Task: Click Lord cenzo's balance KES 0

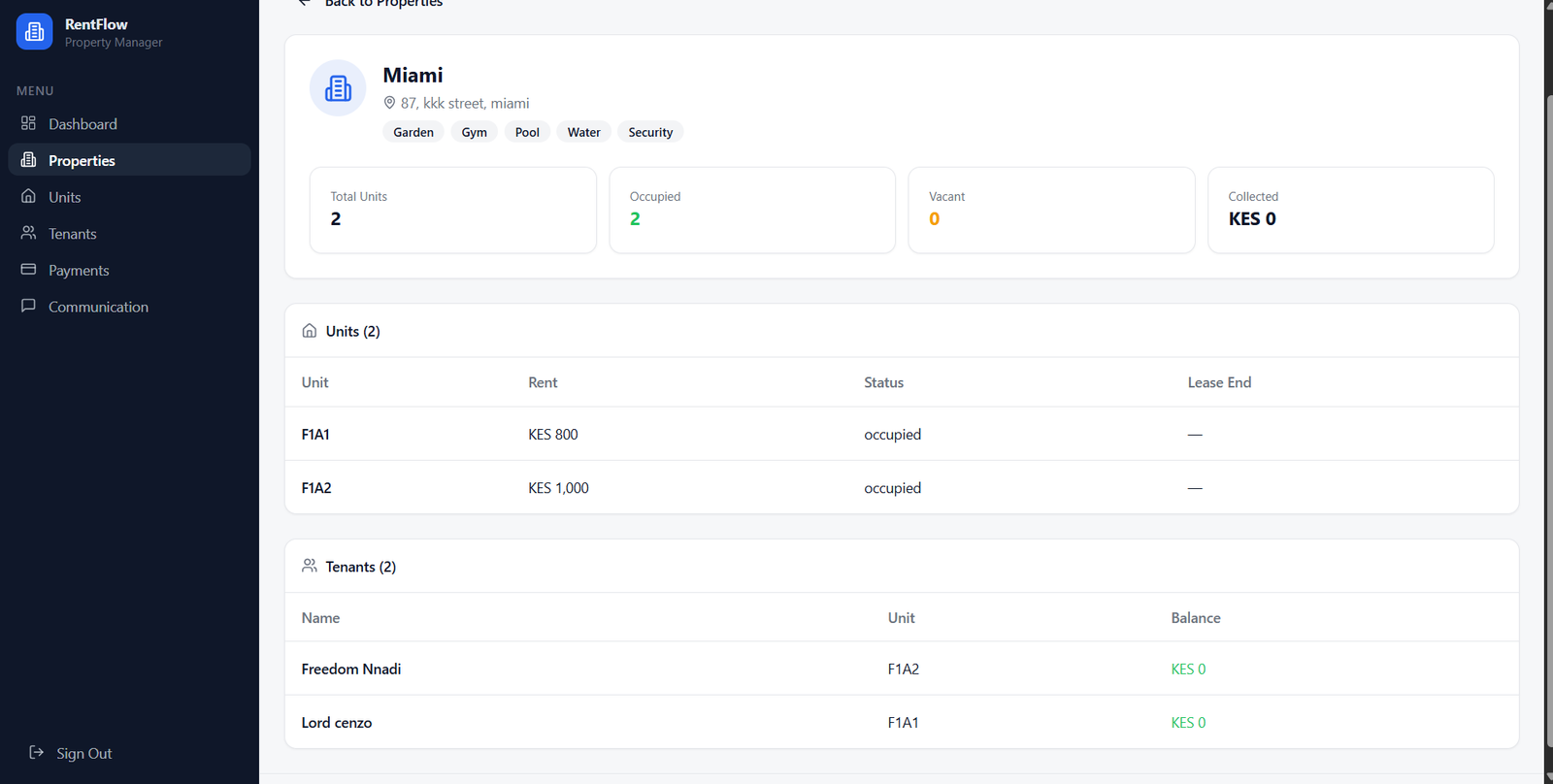Action: pyautogui.click(x=1188, y=722)
